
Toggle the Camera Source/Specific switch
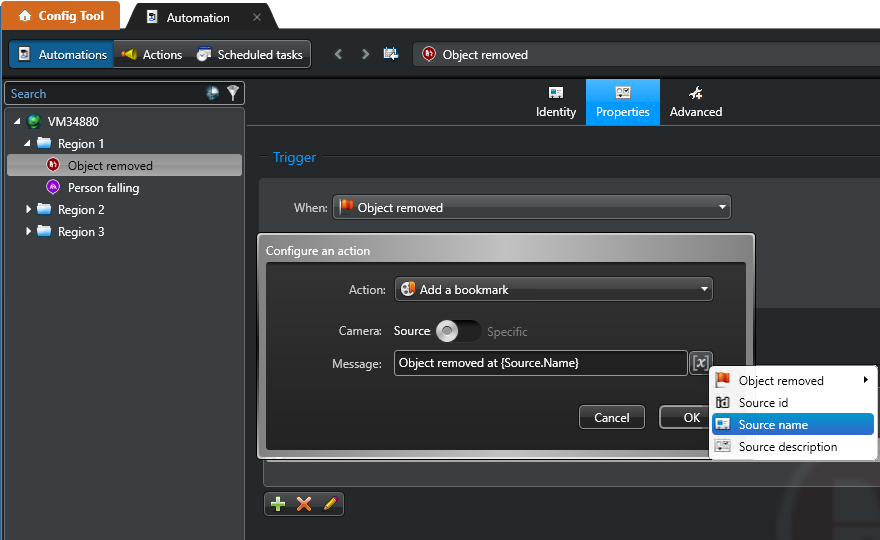pos(459,331)
